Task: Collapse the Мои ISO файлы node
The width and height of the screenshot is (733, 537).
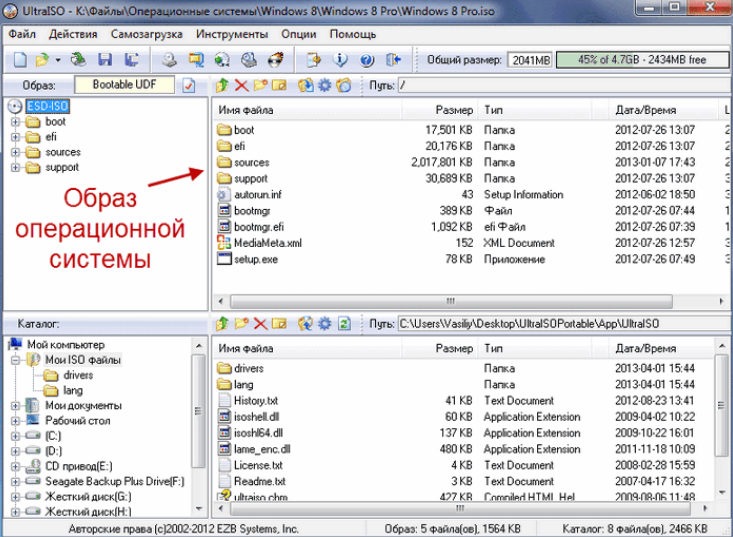Action: (x=15, y=360)
